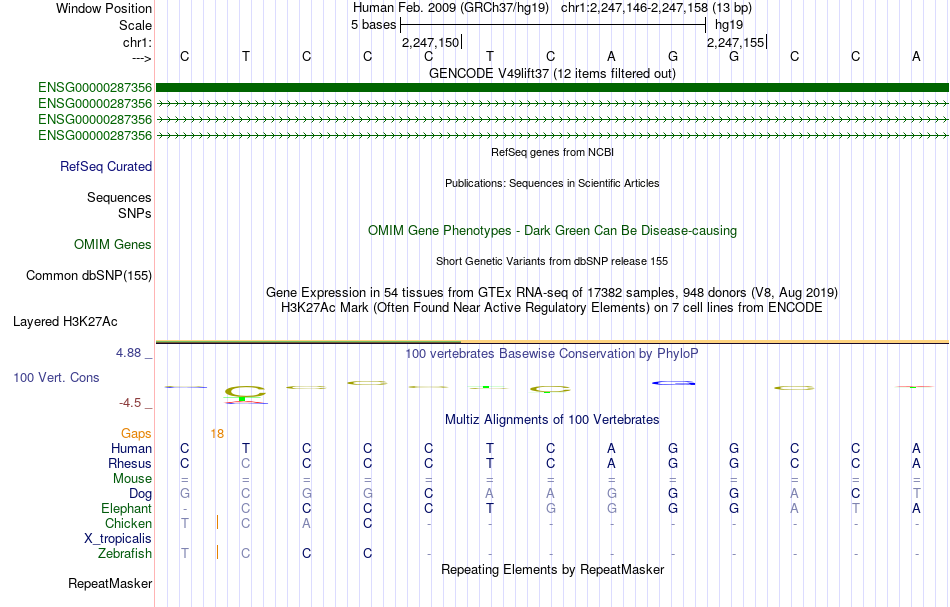Viewport: 950px width, 607px height.
Task: Click the 5 bases scale label
Action: tap(373, 25)
